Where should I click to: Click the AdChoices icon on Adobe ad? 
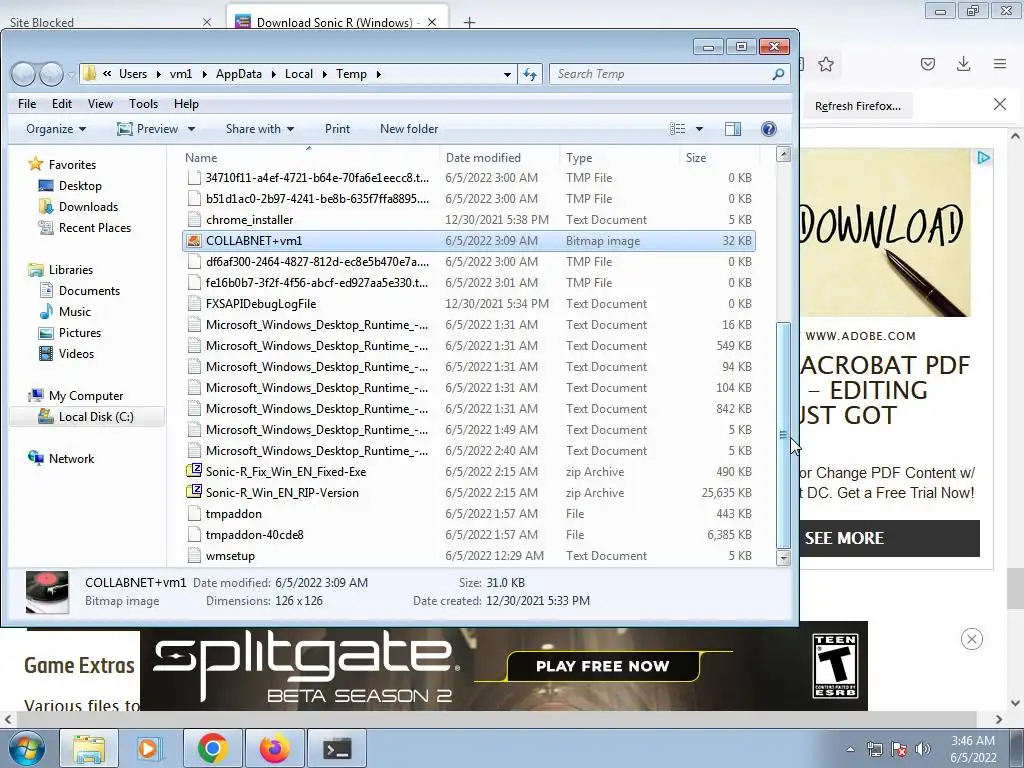(983, 157)
